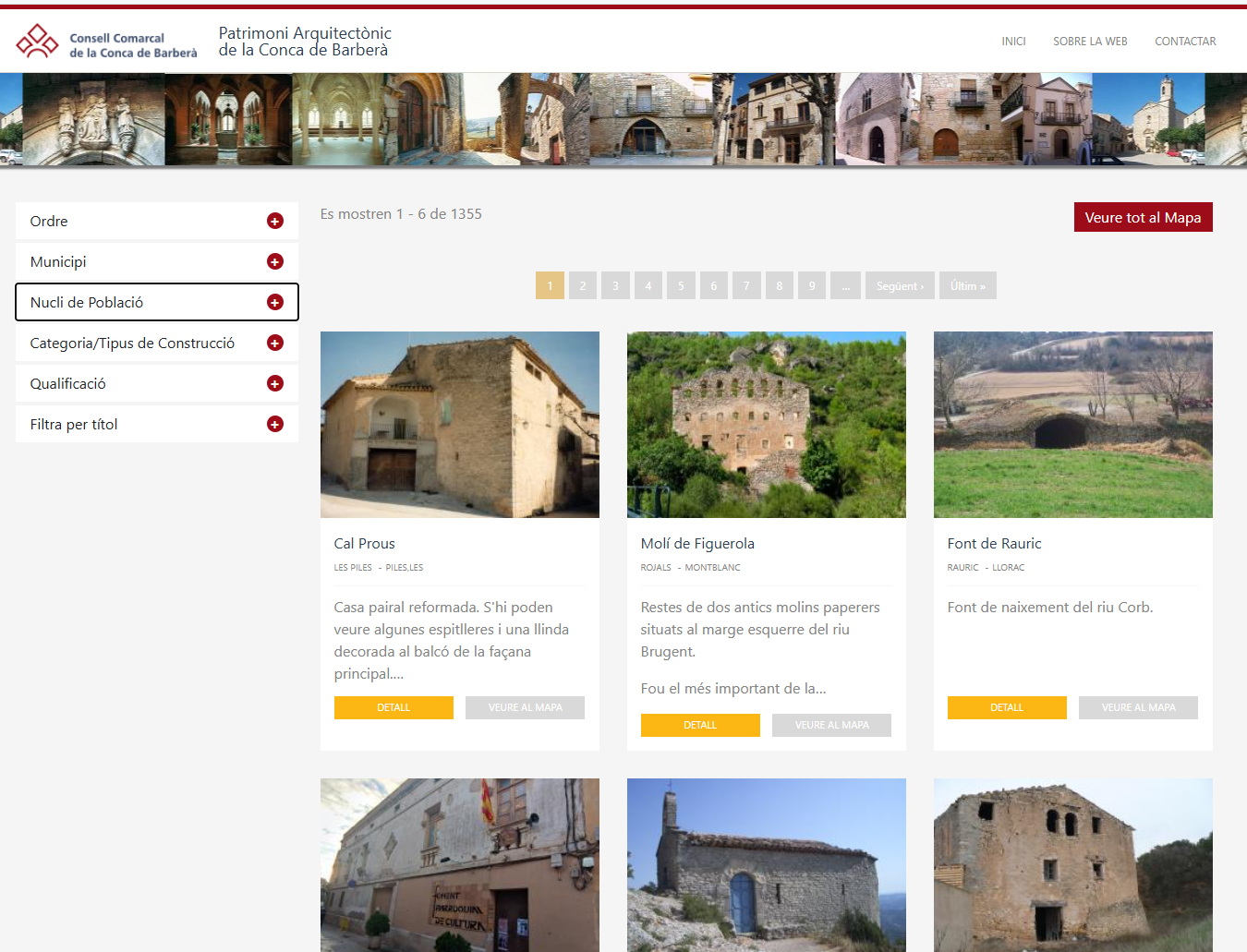Click the Molí de Figuerola thumbnail image
1247x952 pixels.
point(766,424)
